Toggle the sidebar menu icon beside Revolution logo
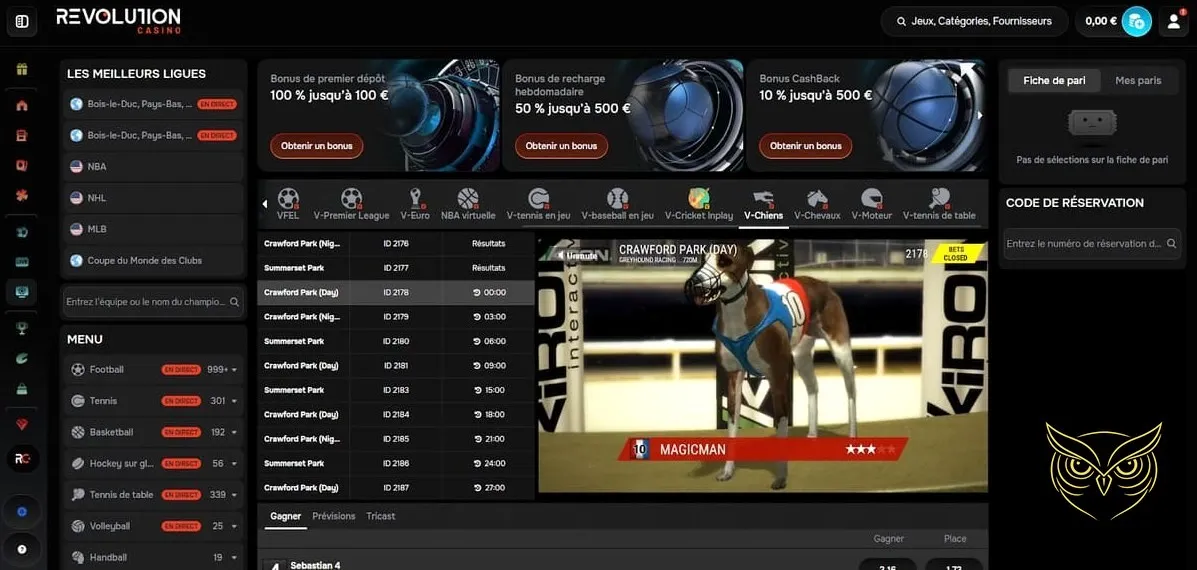 click(x=22, y=21)
